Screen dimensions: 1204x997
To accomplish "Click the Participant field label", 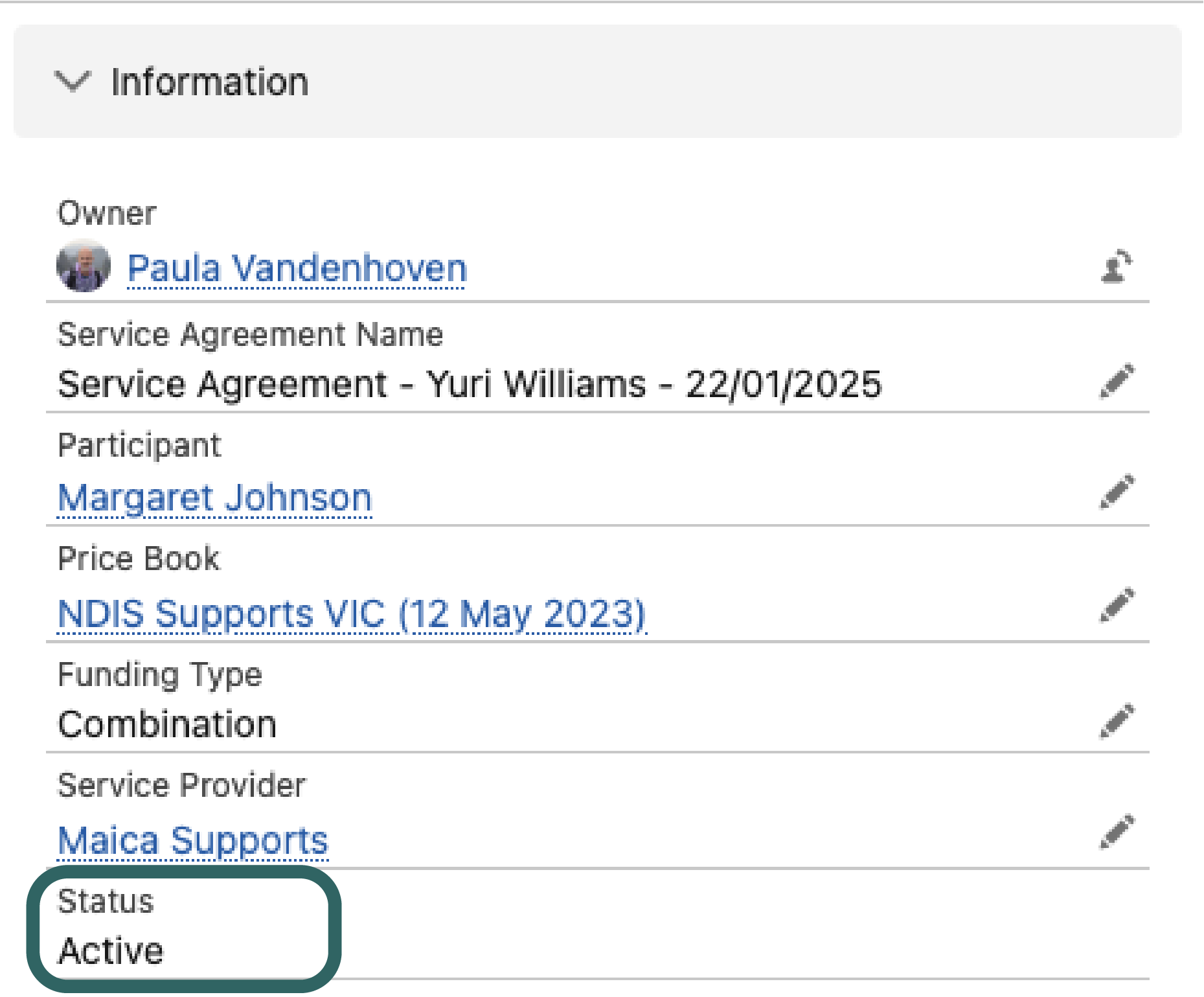I will (139, 445).
